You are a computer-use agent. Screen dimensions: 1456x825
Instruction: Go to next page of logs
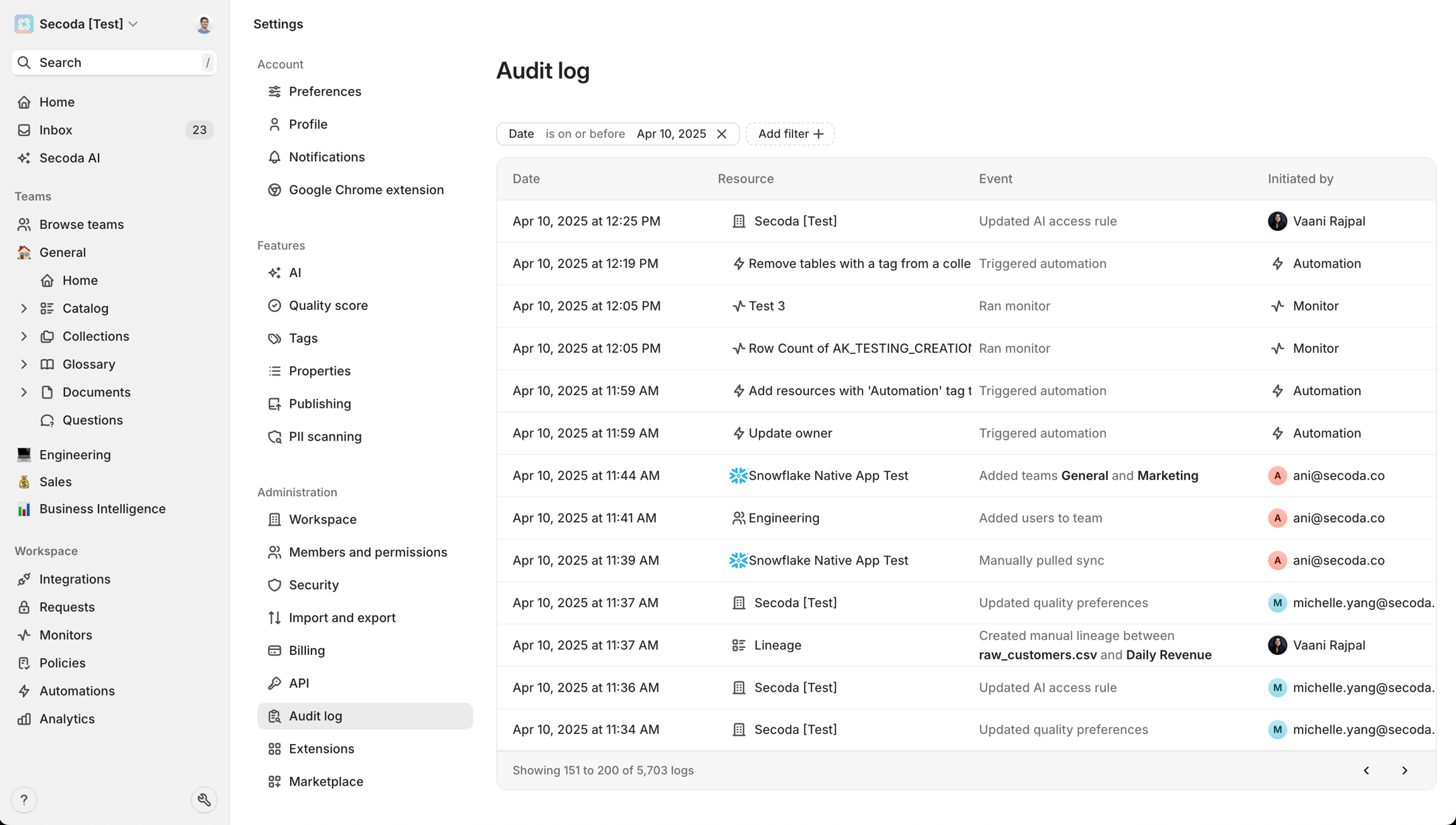coord(1404,770)
